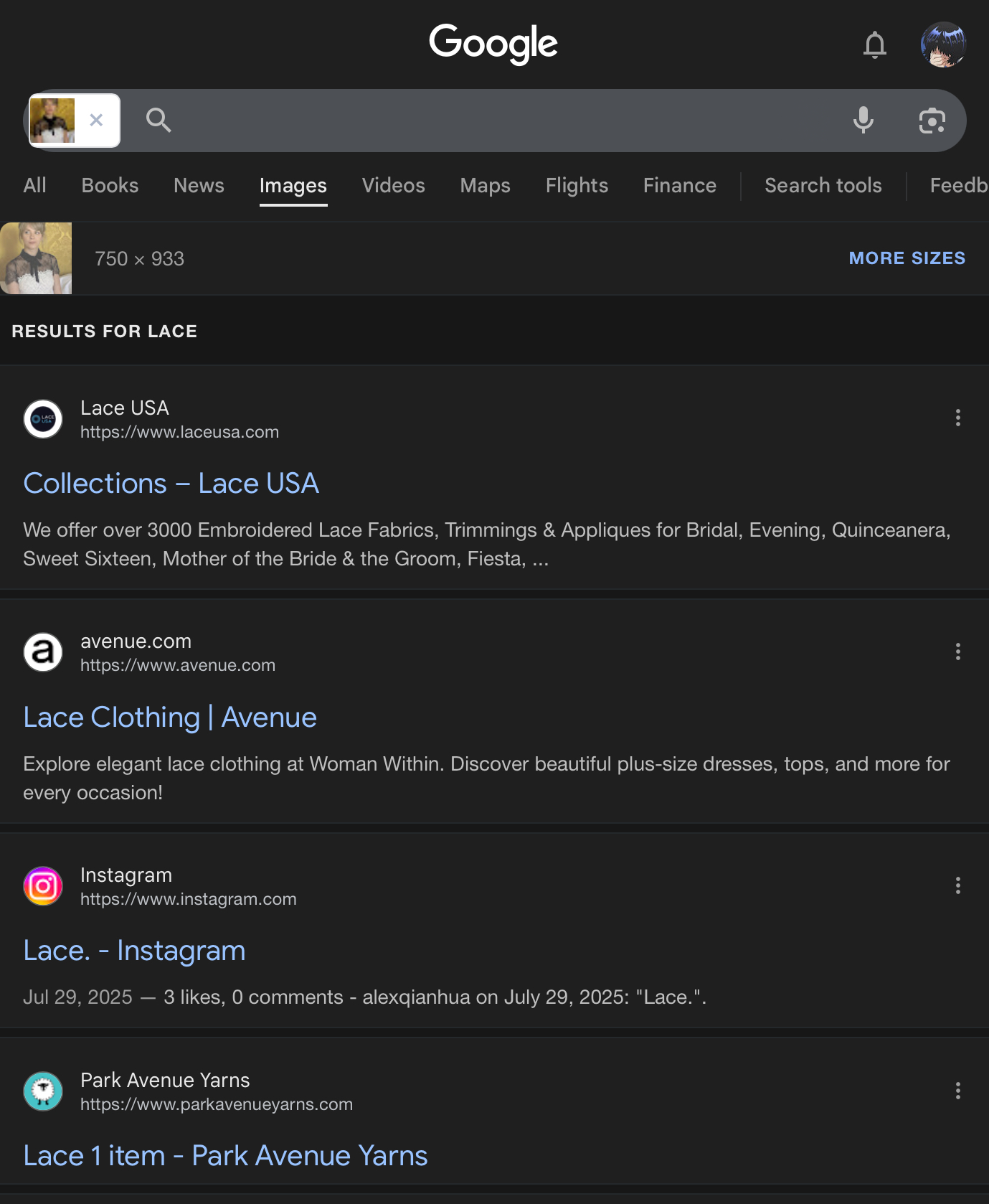Open the Collections – Lace USA result

171,484
